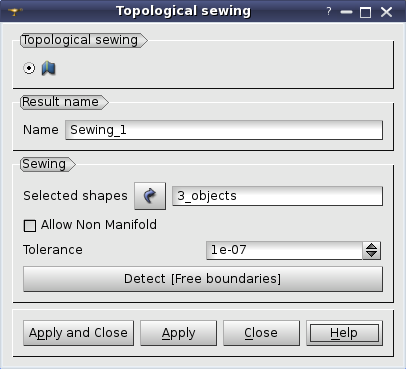Click Apply and Close button

coord(79,333)
